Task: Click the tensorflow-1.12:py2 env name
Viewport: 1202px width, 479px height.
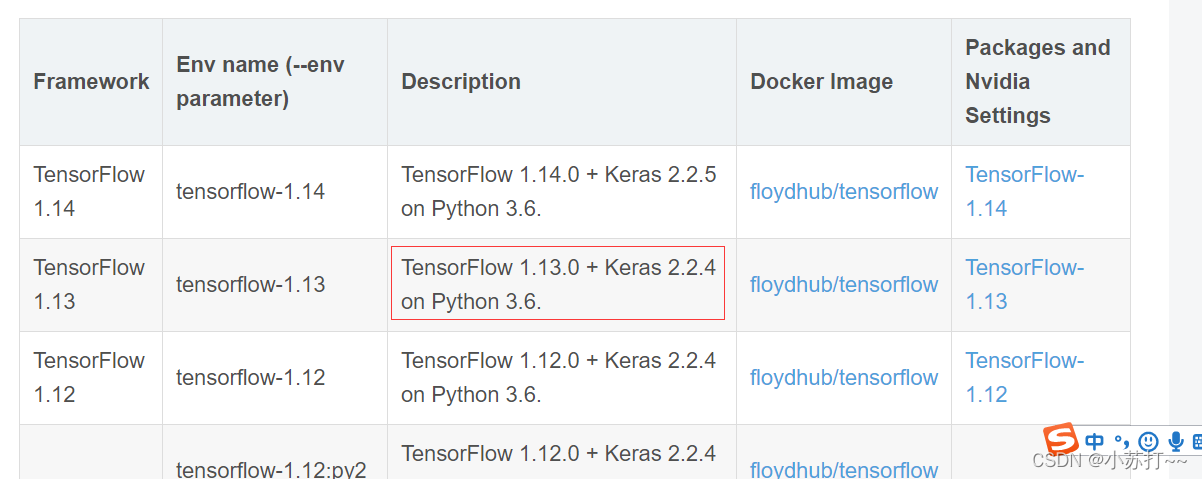Action: tap(271, 468)
